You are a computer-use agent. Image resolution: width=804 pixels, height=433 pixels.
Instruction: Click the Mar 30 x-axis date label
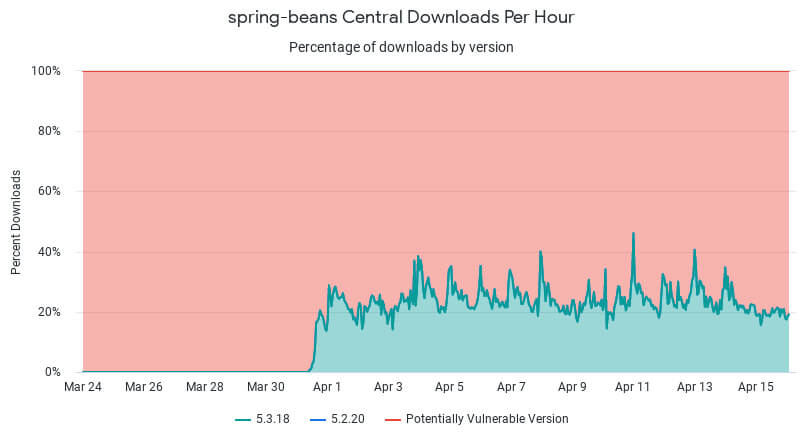pos(266,387)
